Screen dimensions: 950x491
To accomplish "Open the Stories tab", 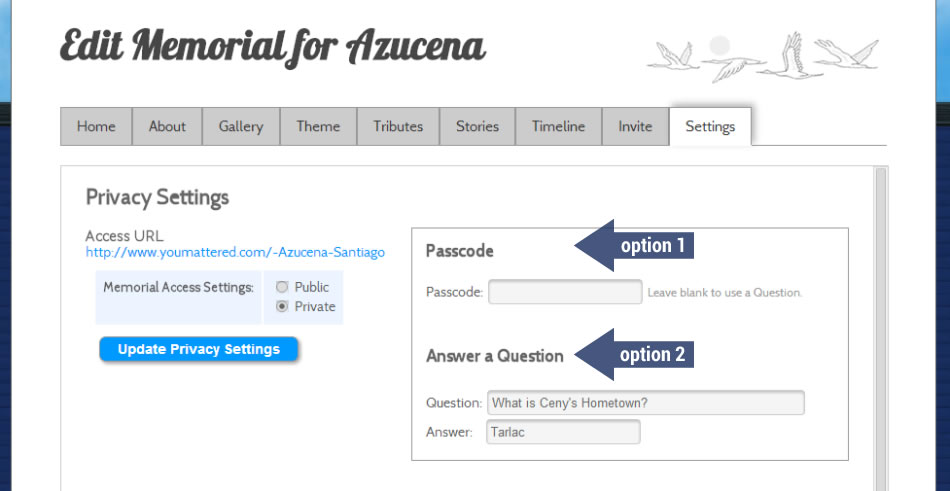I will click(x=477, y=127).
